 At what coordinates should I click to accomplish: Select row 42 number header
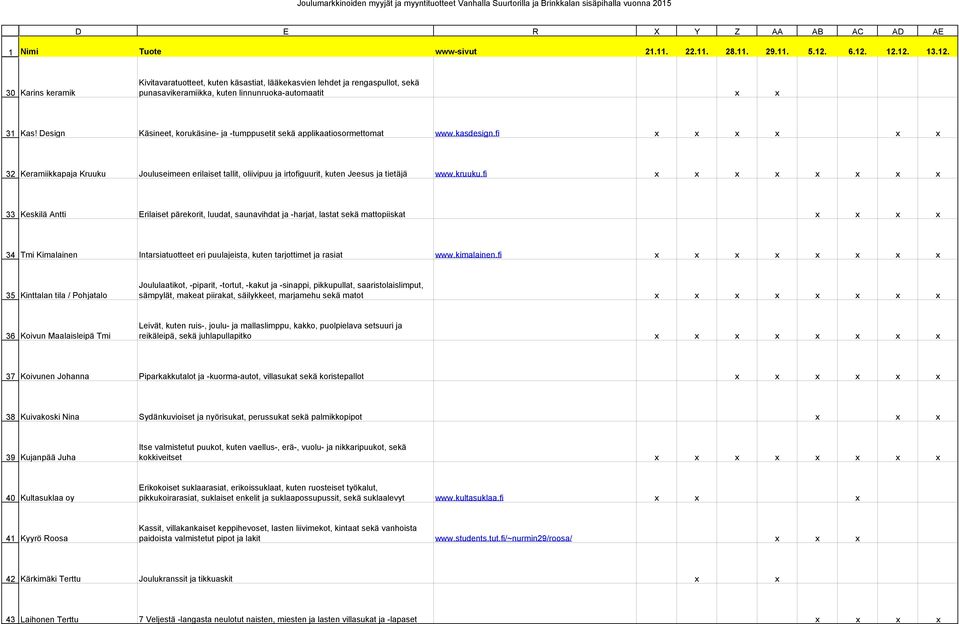(x=10, y=563)
